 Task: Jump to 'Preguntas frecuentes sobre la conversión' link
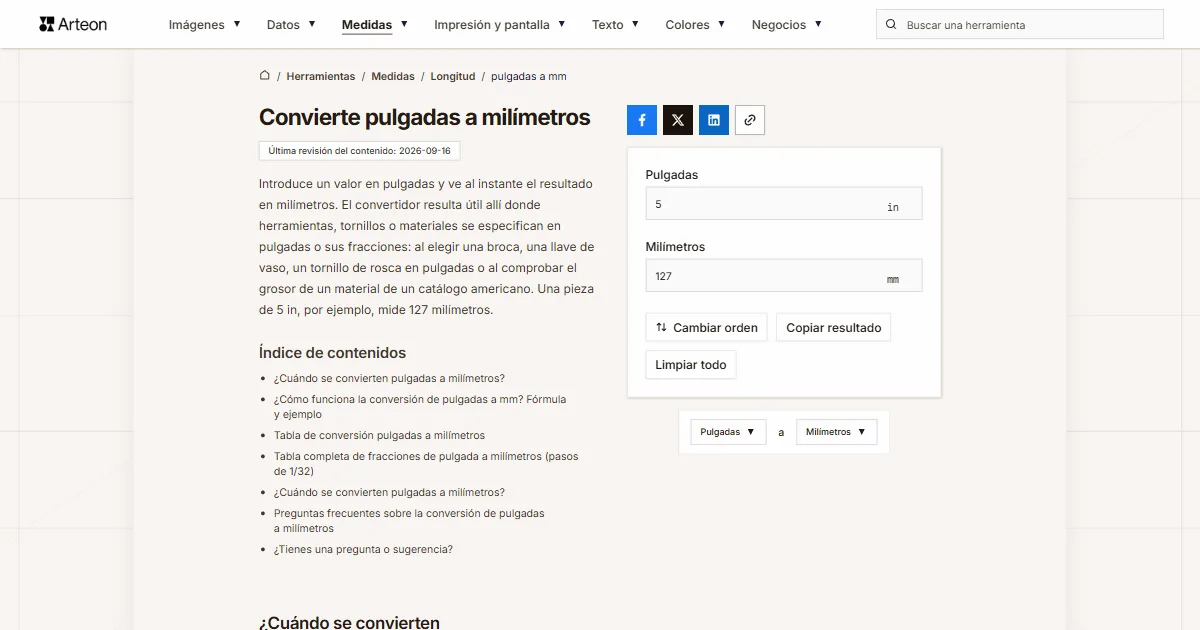pos(409,520)
